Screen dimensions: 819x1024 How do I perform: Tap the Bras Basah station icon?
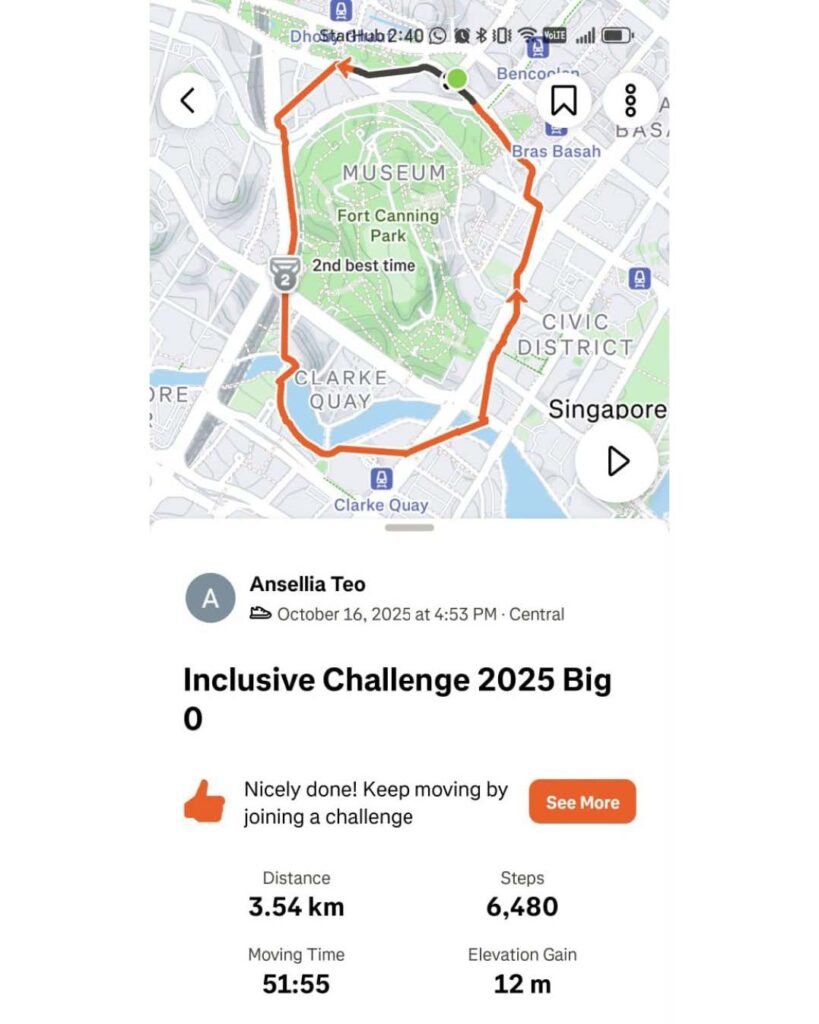click(554, 128)
